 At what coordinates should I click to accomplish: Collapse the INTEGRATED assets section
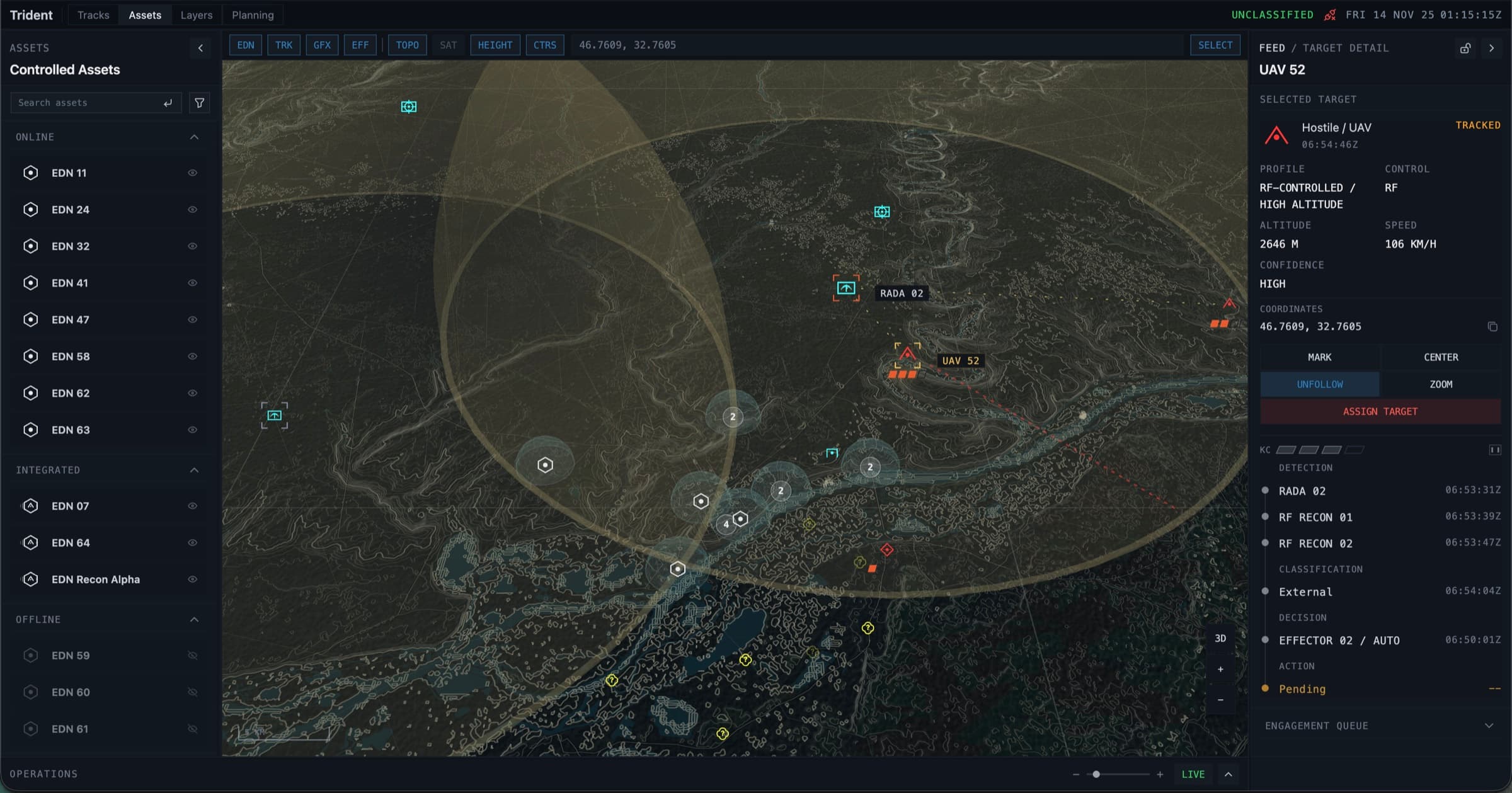[194, 471]
